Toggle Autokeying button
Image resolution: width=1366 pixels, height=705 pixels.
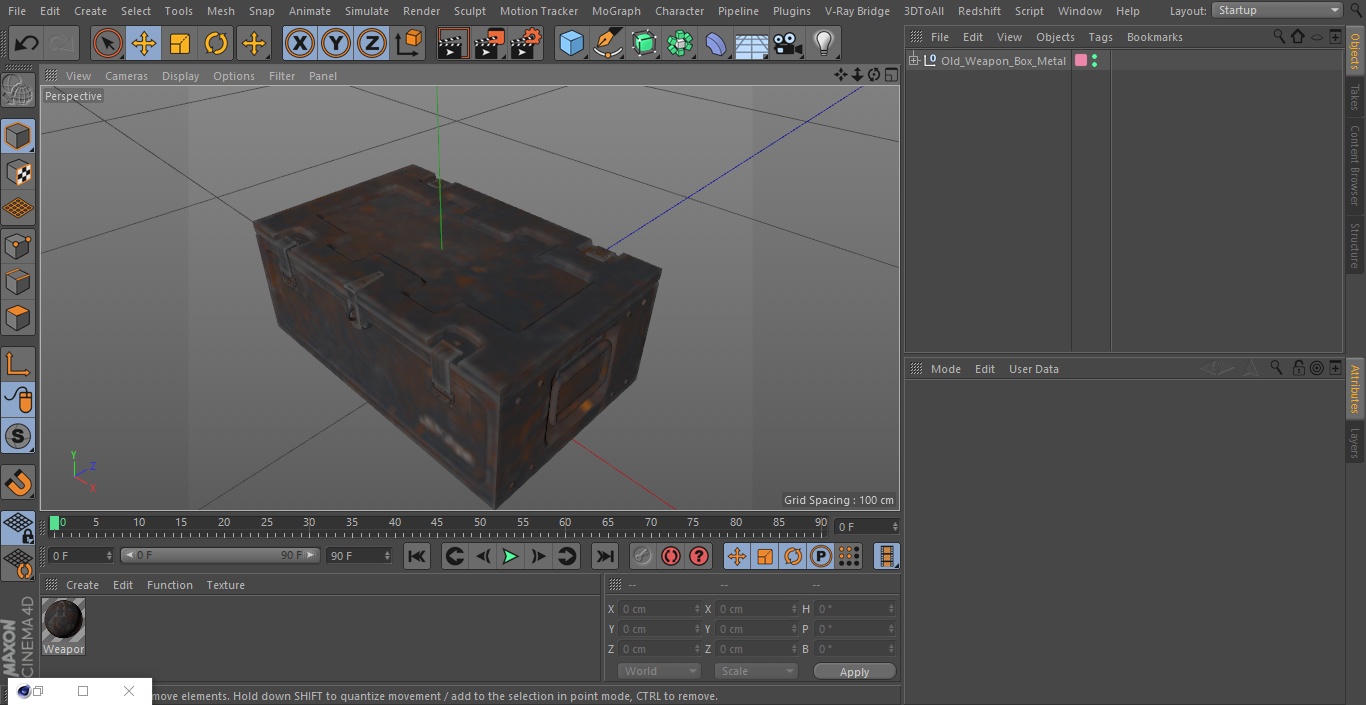671,556
